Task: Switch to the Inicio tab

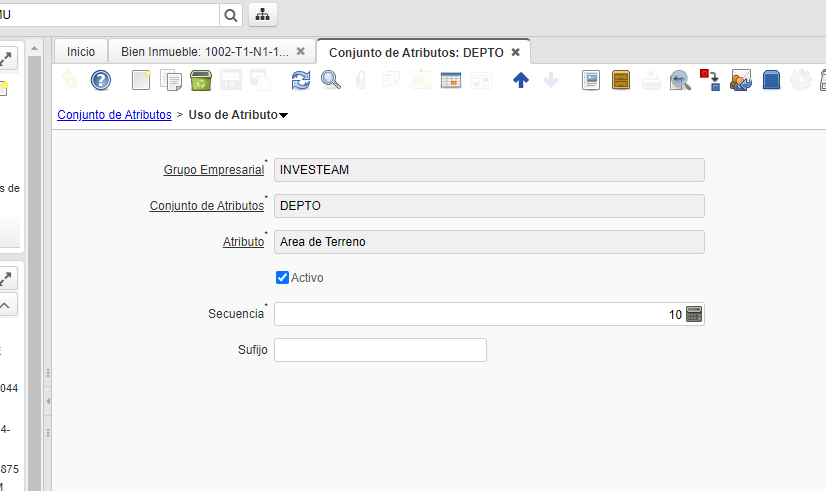Action: click(x=81, y=51)
